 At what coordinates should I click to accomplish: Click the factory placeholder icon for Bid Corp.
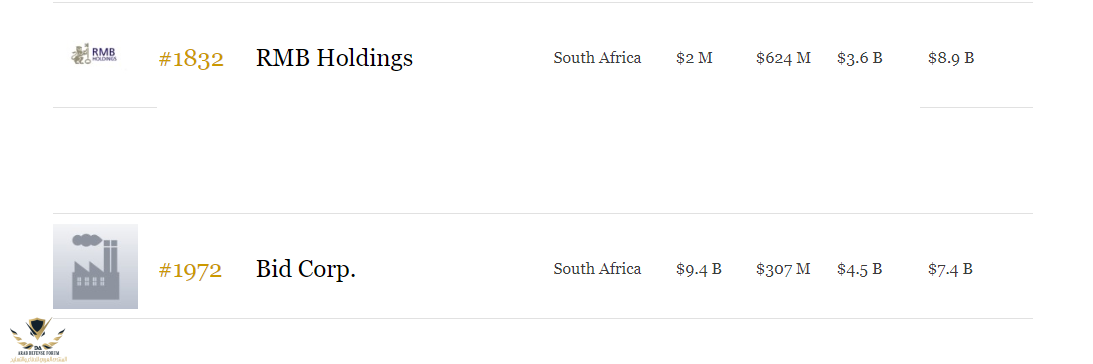[x=95, y=266]
